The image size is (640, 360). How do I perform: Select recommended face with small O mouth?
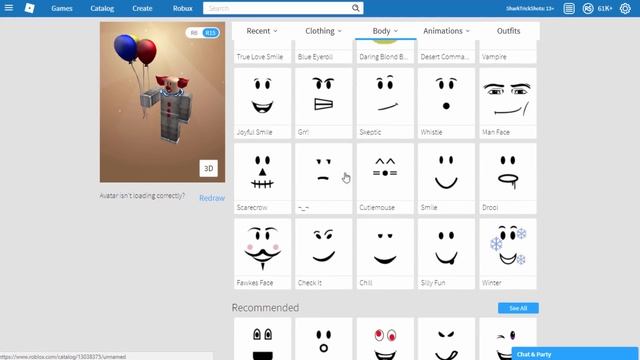pyautogui.click(x=324, y=339)
